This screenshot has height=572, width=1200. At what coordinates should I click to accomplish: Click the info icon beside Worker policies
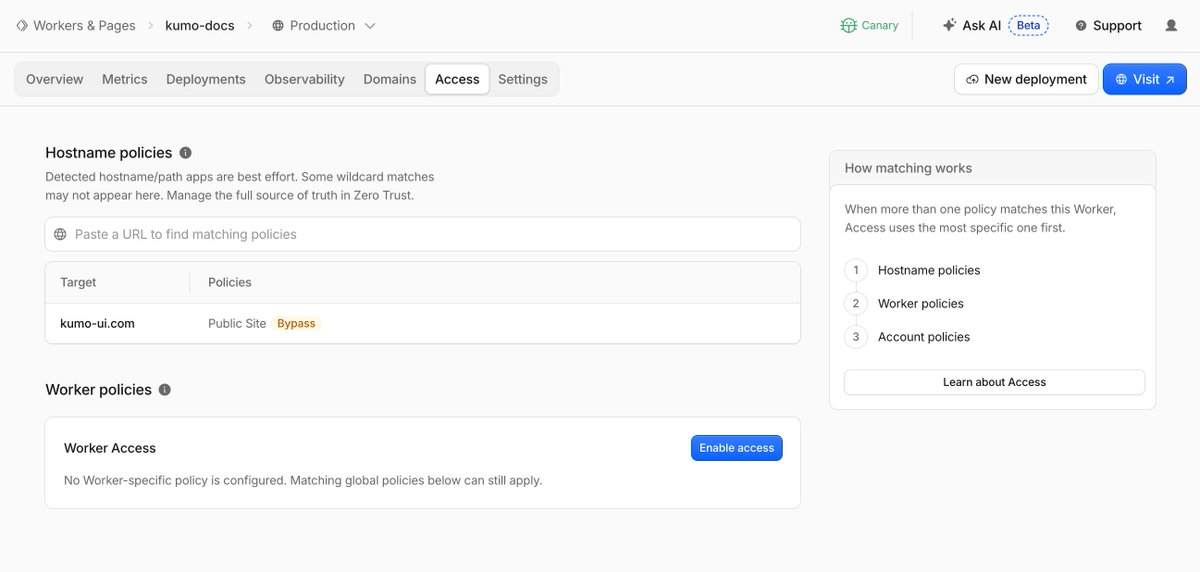click(165, 390)
